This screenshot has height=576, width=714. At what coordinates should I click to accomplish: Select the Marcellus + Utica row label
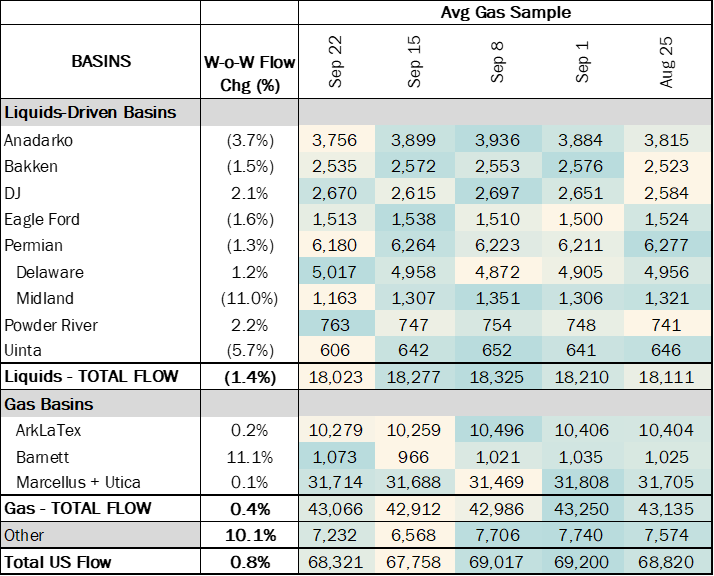pos(78,482)
